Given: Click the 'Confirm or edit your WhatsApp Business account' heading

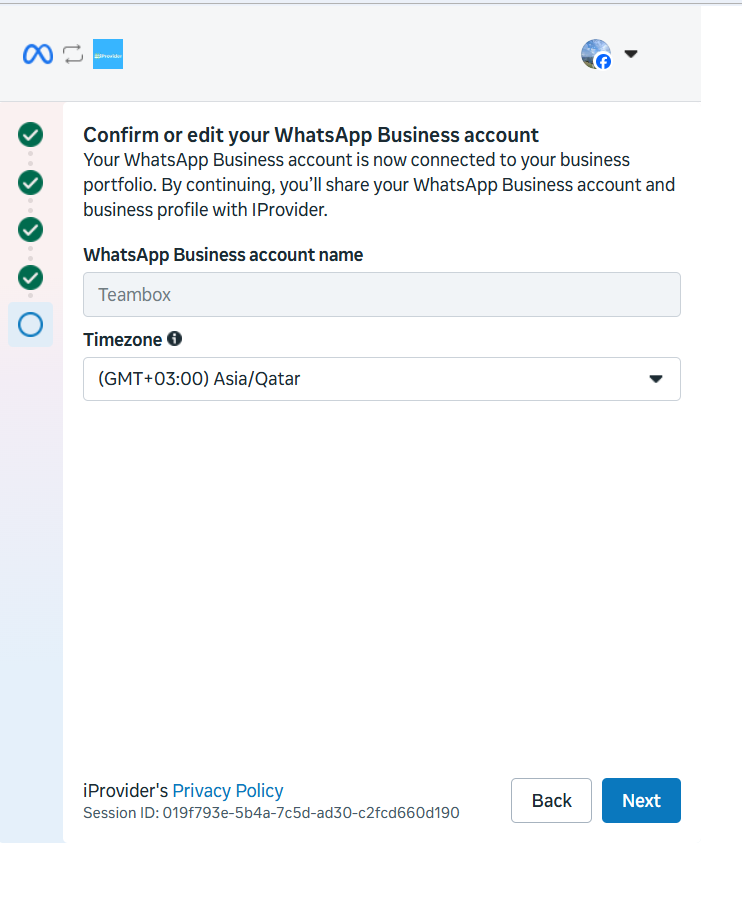Looking at the screenshot, I should (311, 135).
